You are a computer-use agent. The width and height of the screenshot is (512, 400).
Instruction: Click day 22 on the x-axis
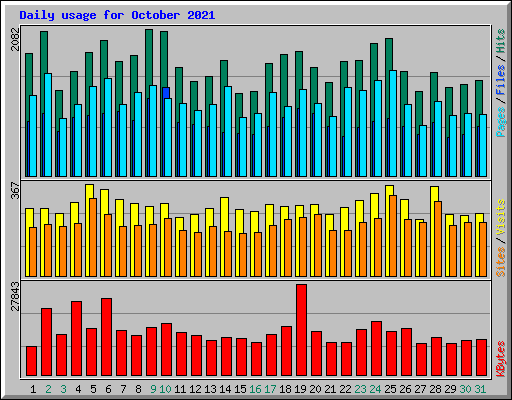tap(345, 389)
